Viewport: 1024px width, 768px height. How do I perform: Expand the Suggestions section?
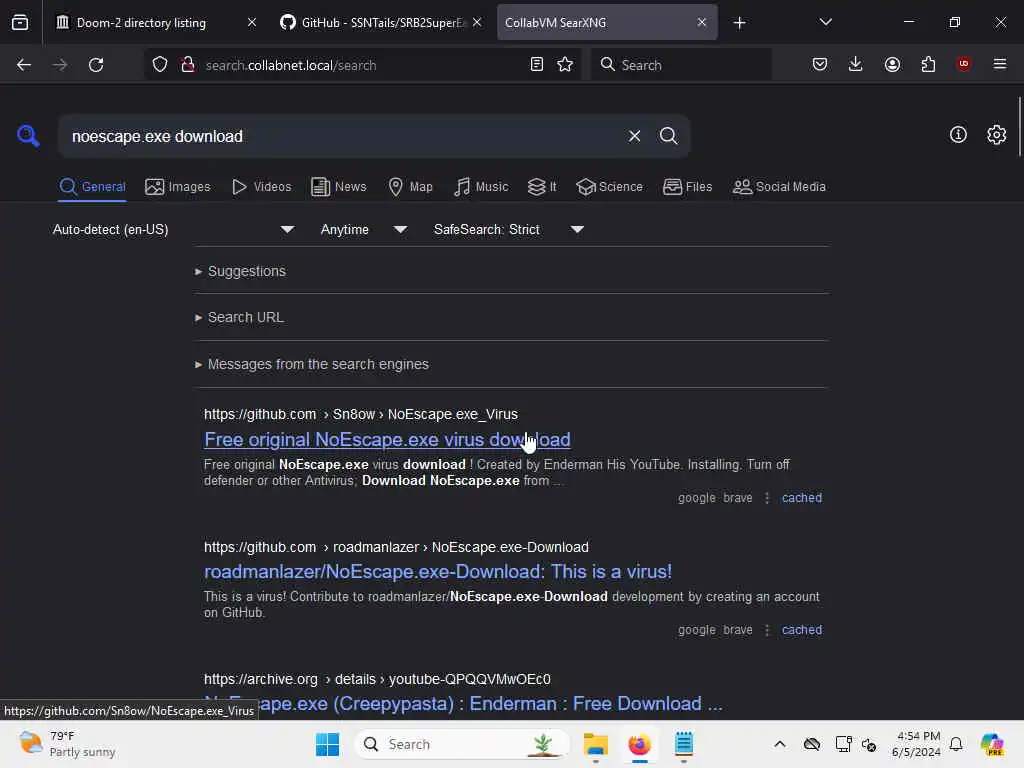coord(240,271)
